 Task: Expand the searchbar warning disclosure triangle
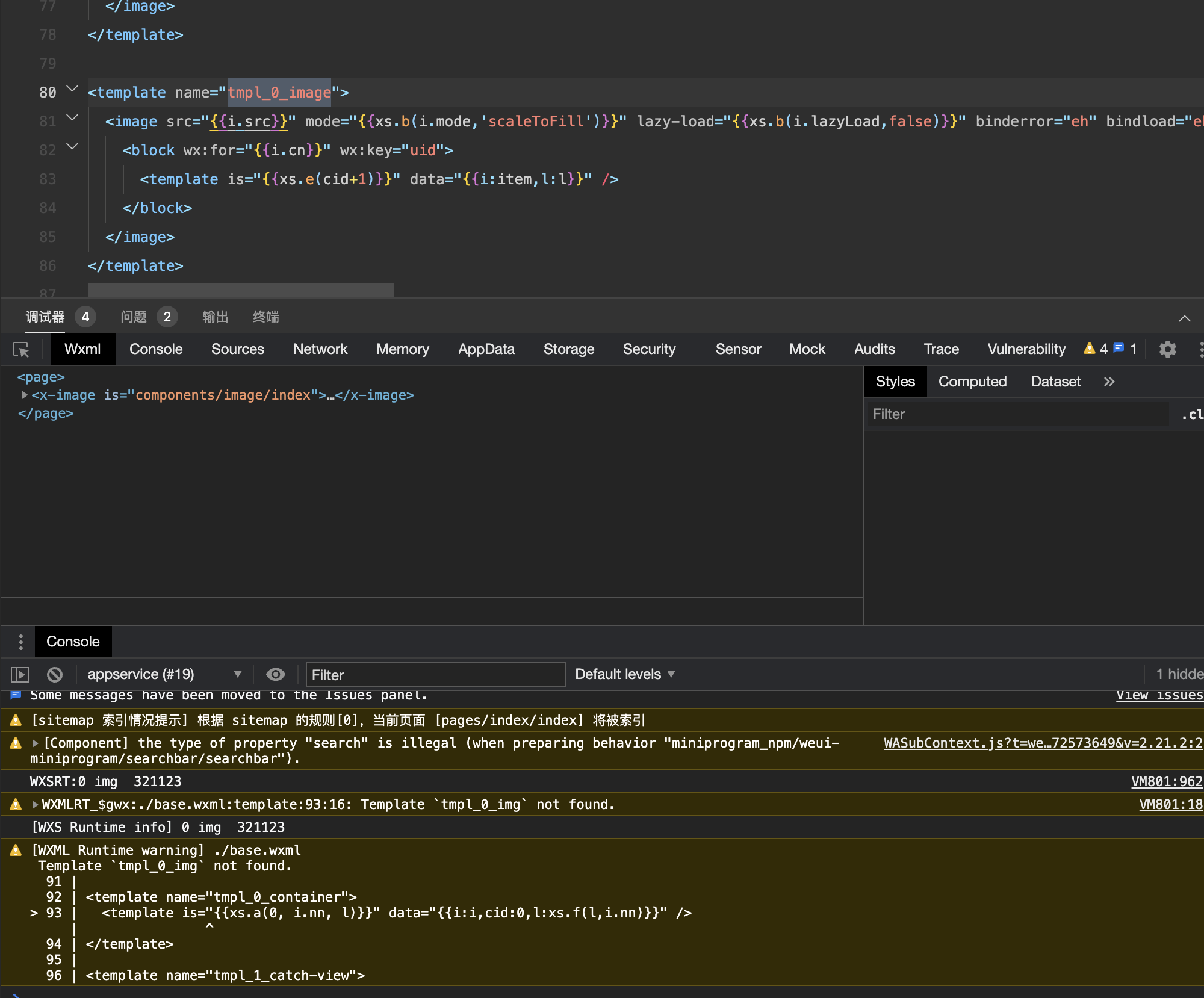coord(34,743)
